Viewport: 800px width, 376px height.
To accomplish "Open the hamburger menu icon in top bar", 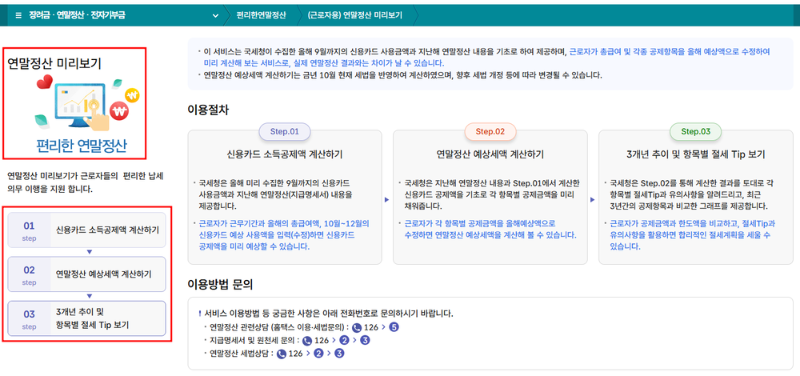I will click(19, 15).
